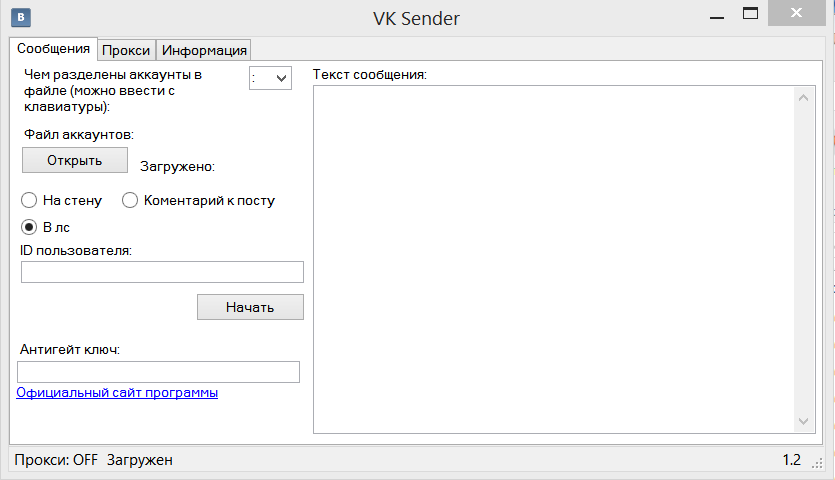Click the message box scroll-down arrow
This screenshot has width=835, height=480.
(803, 422)
